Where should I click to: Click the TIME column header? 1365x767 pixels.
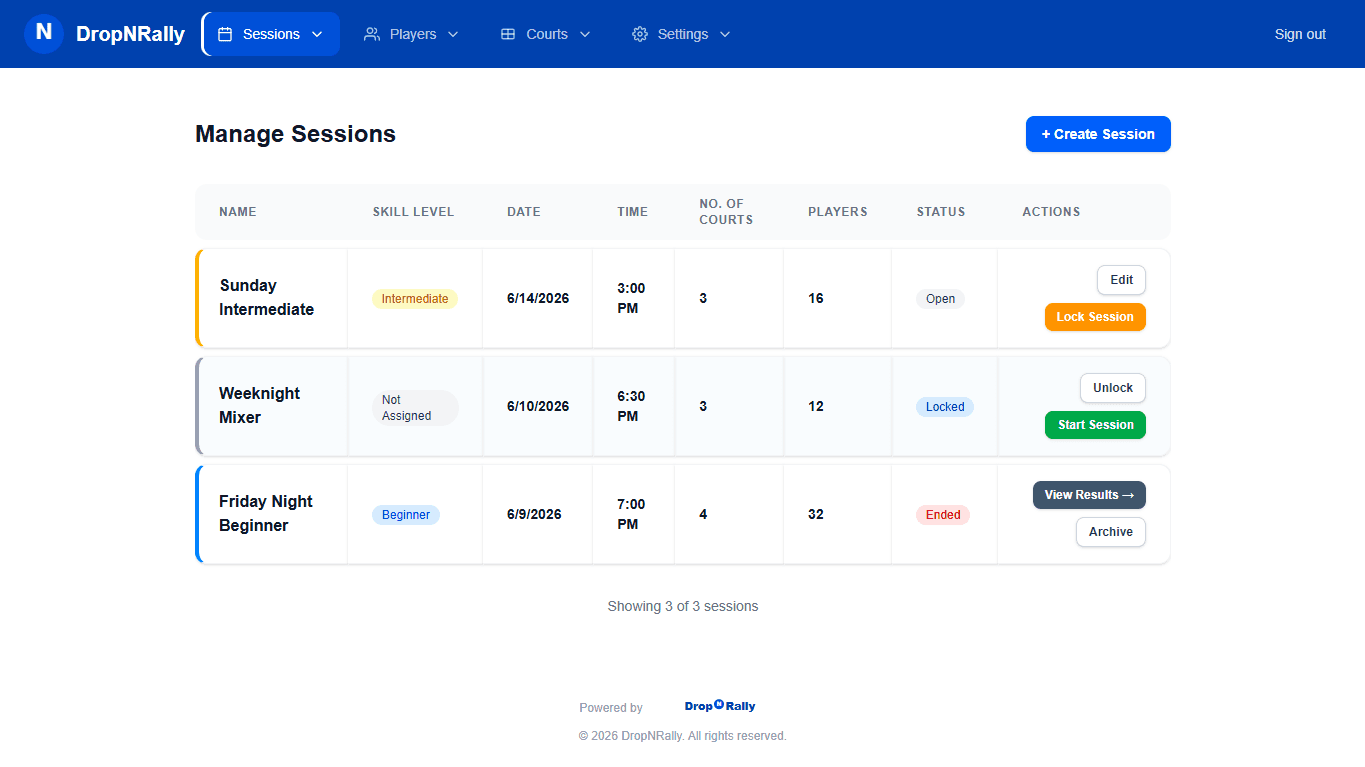[x=633, y=212]
